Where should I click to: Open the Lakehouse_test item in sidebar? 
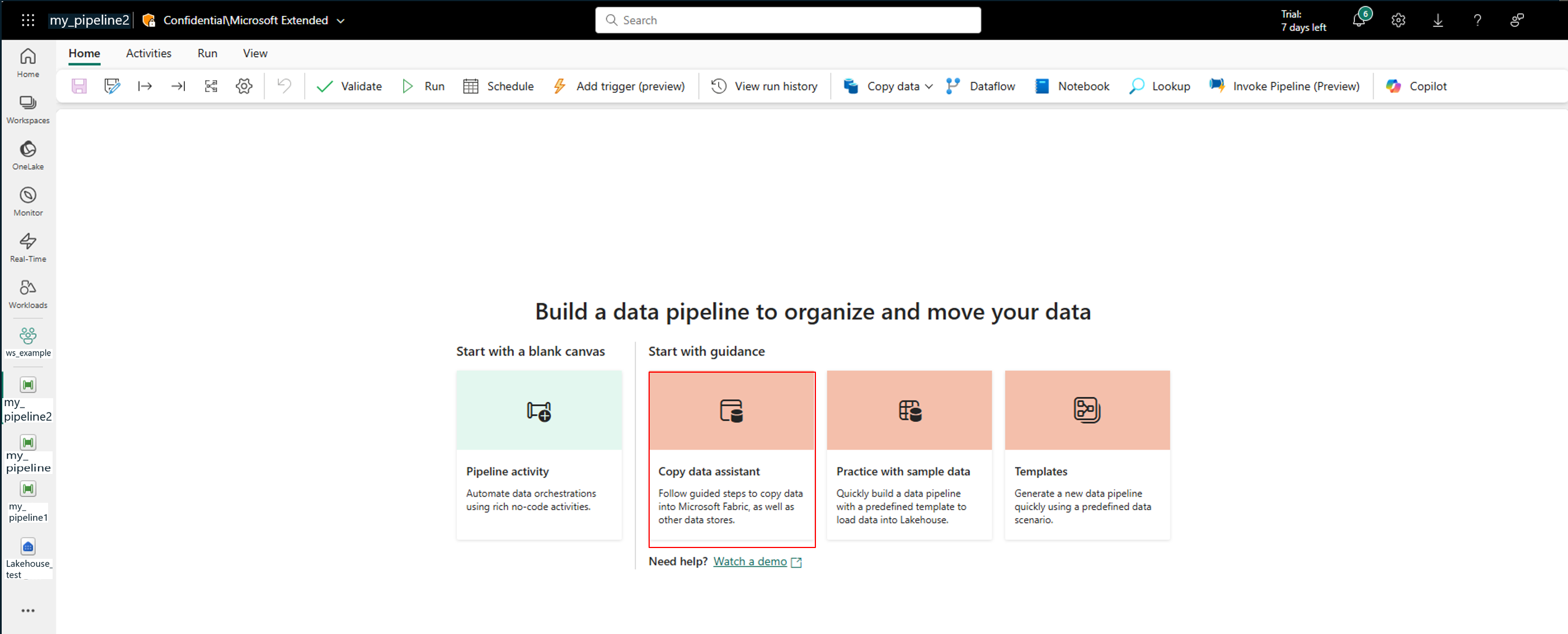28,557
